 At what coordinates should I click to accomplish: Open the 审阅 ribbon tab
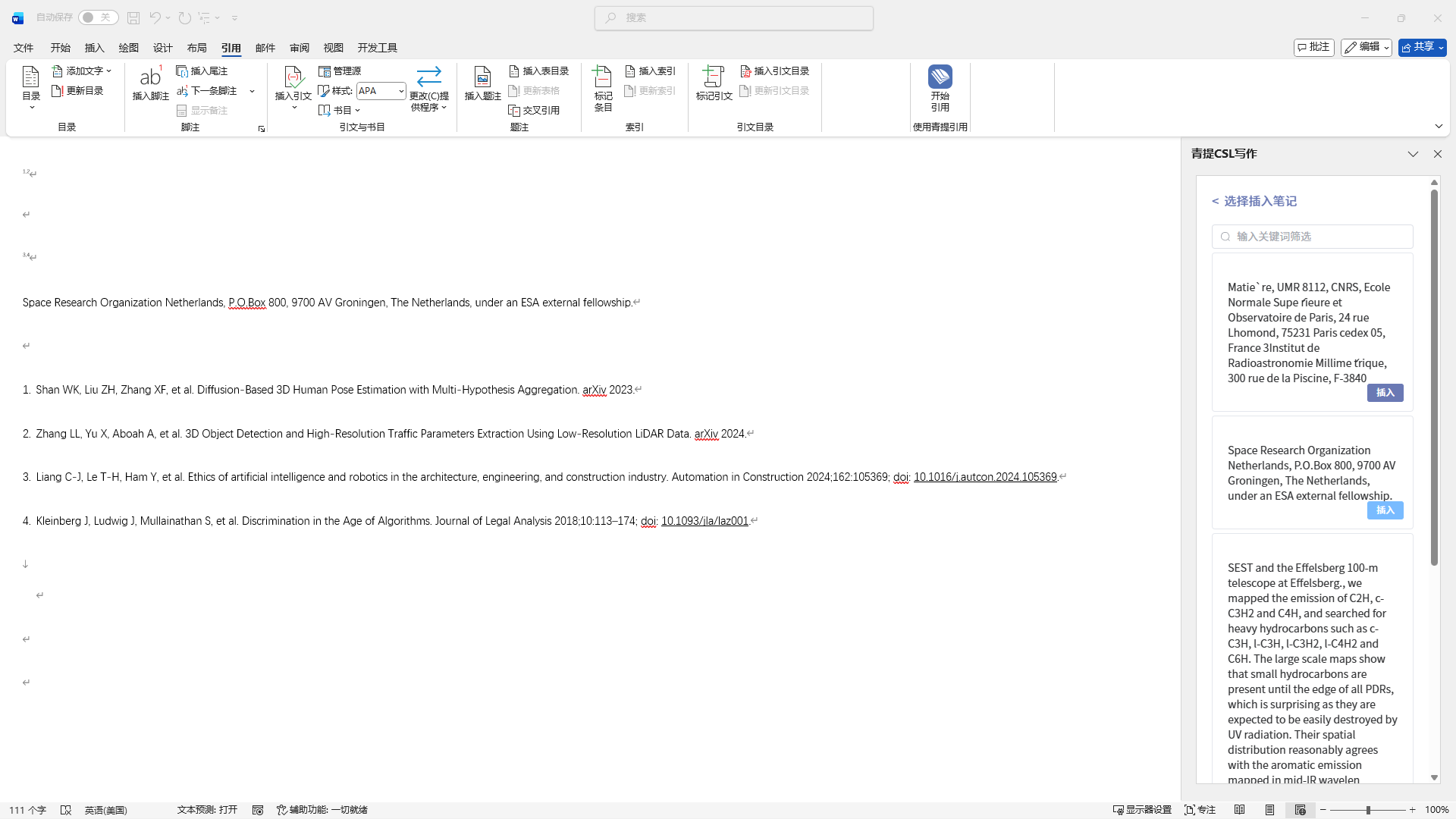tap(299, 48)
